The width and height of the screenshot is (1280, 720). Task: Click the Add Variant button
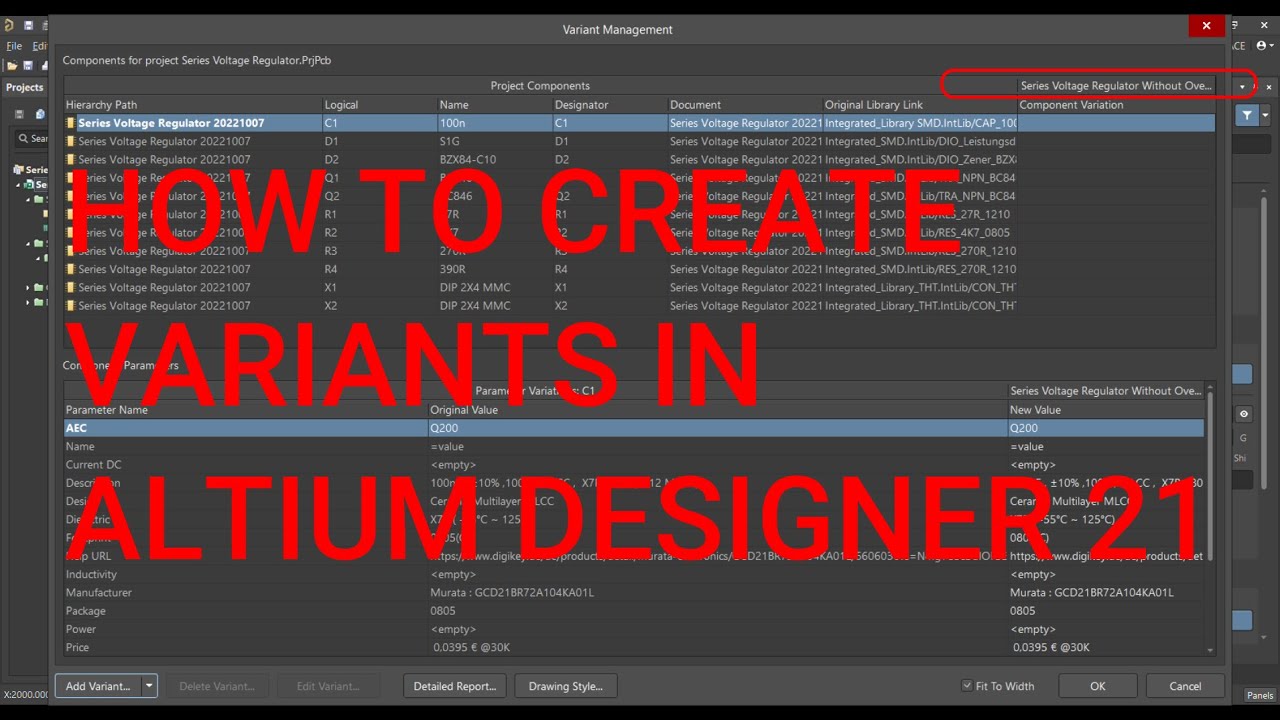(x=98, y=686)
